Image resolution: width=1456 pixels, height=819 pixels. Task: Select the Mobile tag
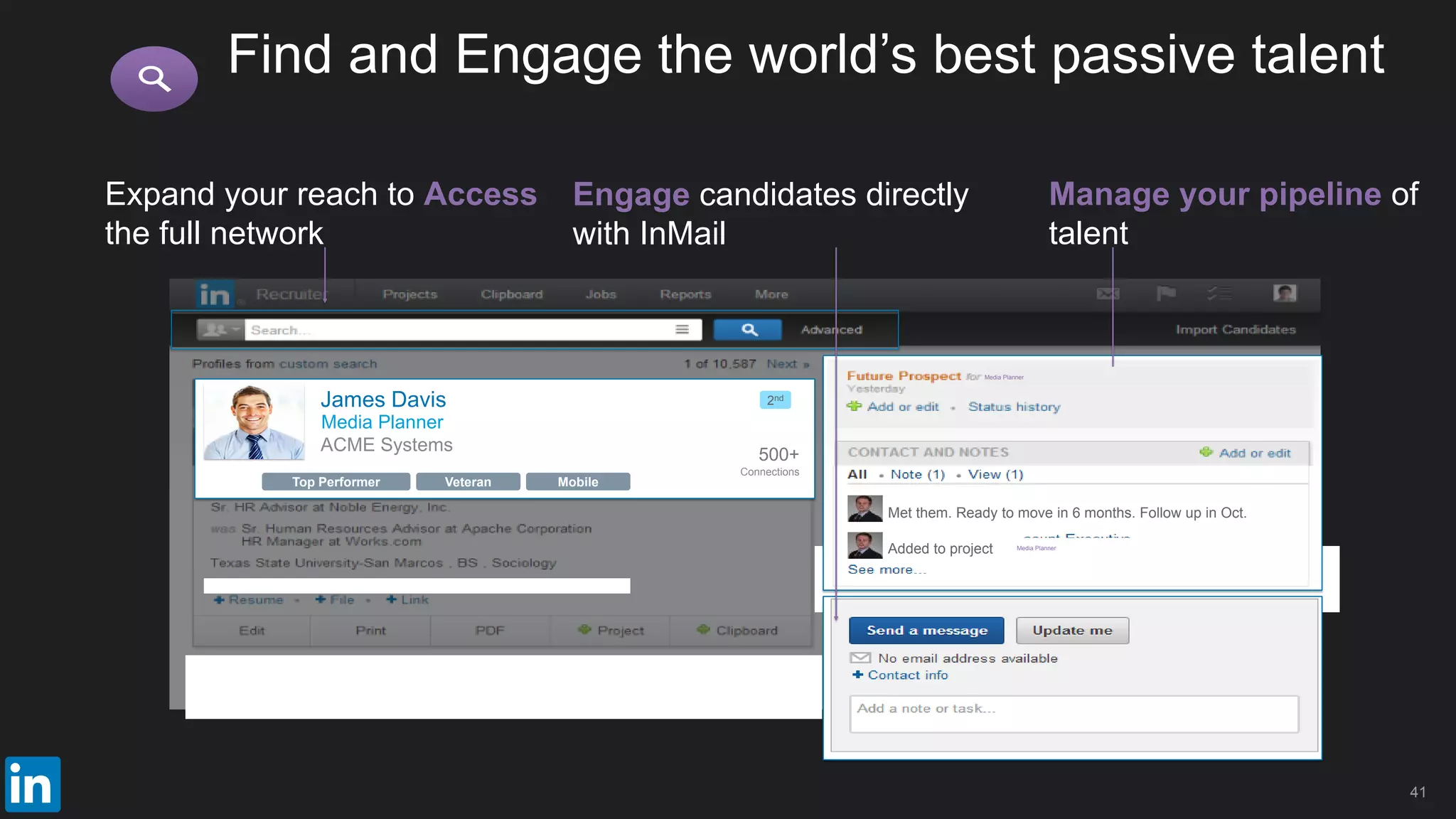[x=578, y=482]
